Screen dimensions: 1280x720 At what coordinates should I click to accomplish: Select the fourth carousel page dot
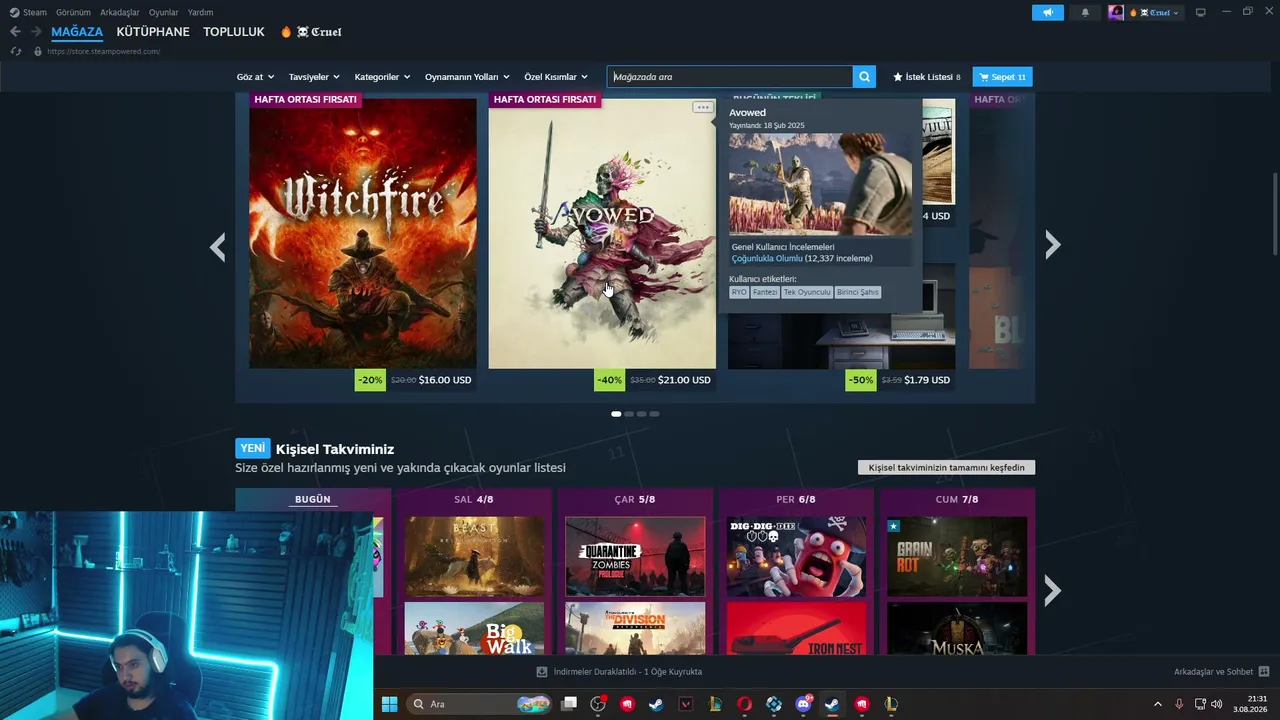click(x=655, y=413)
